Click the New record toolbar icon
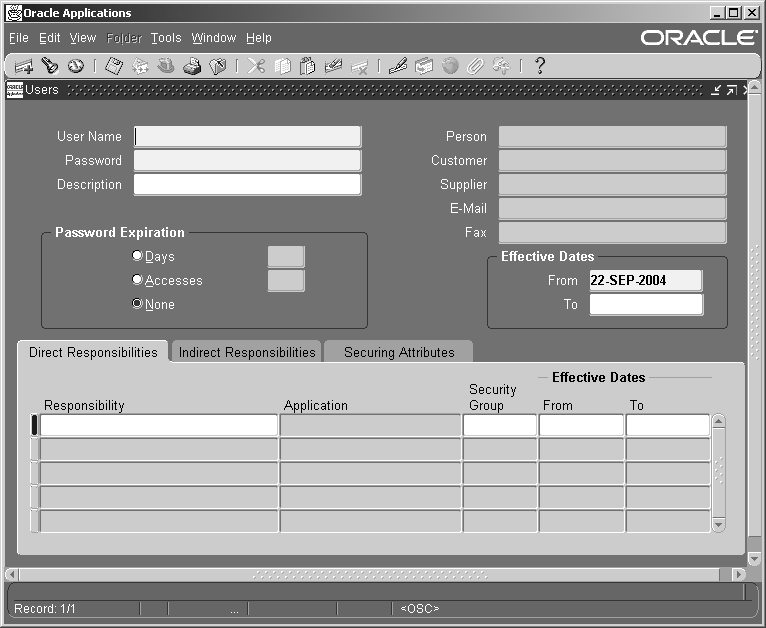This screenshot has width=766, height=628. (23, 65)
